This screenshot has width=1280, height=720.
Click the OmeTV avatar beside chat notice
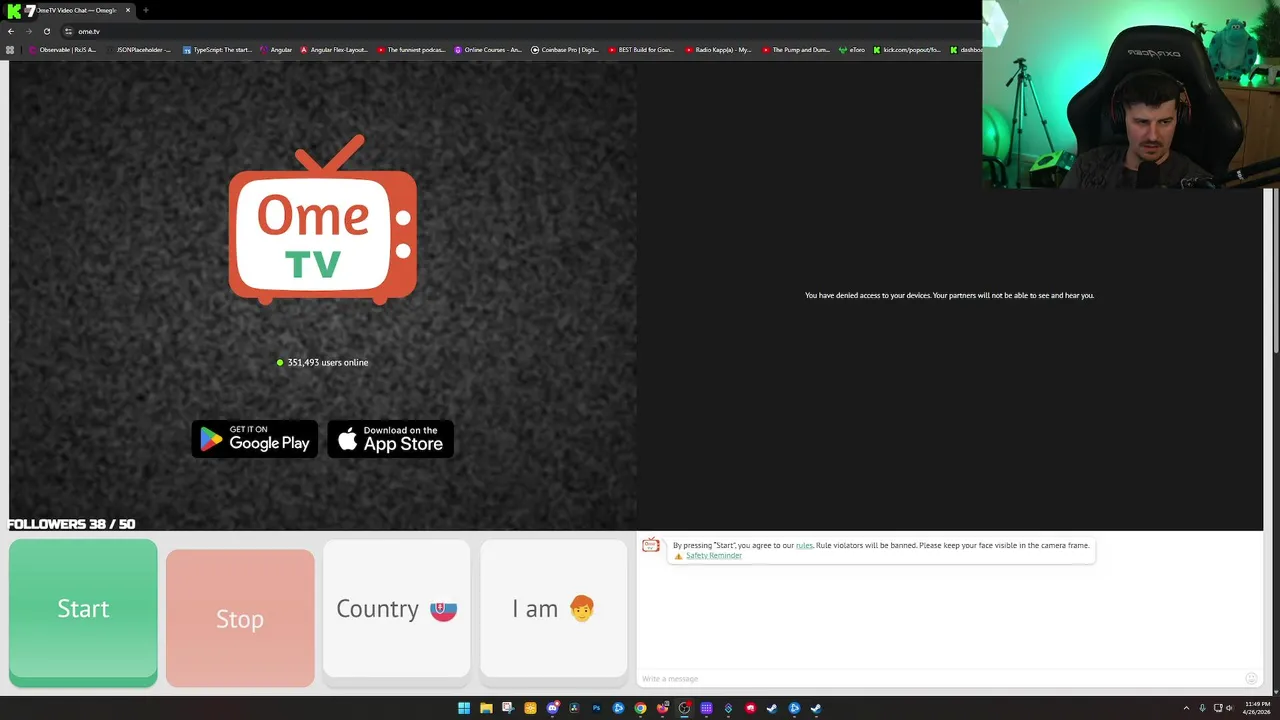tap(651, 545)
